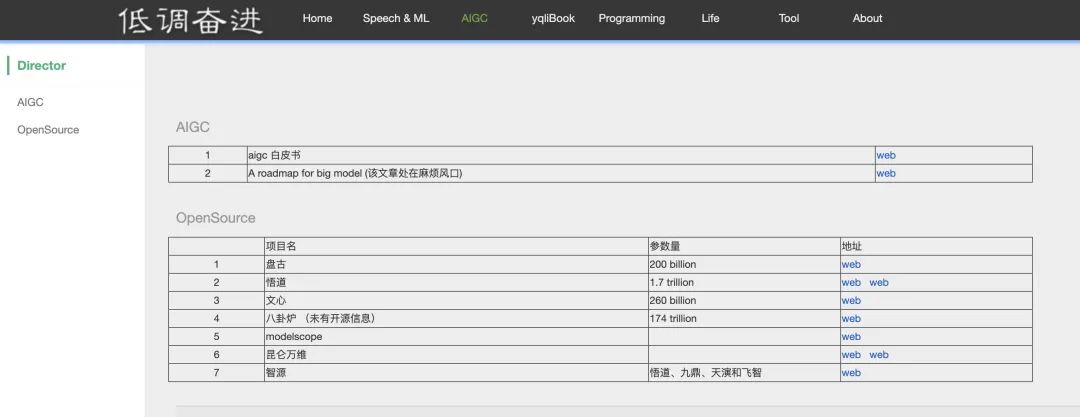Click the '1.7 trillion' parameter cell

(744, 282)
